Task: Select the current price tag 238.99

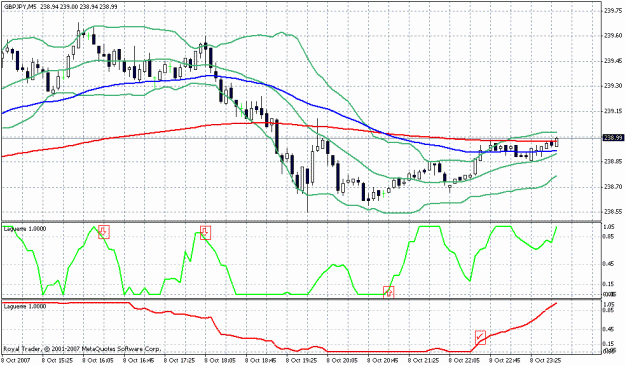Action: pyautogui.click(x=613, y=138)
